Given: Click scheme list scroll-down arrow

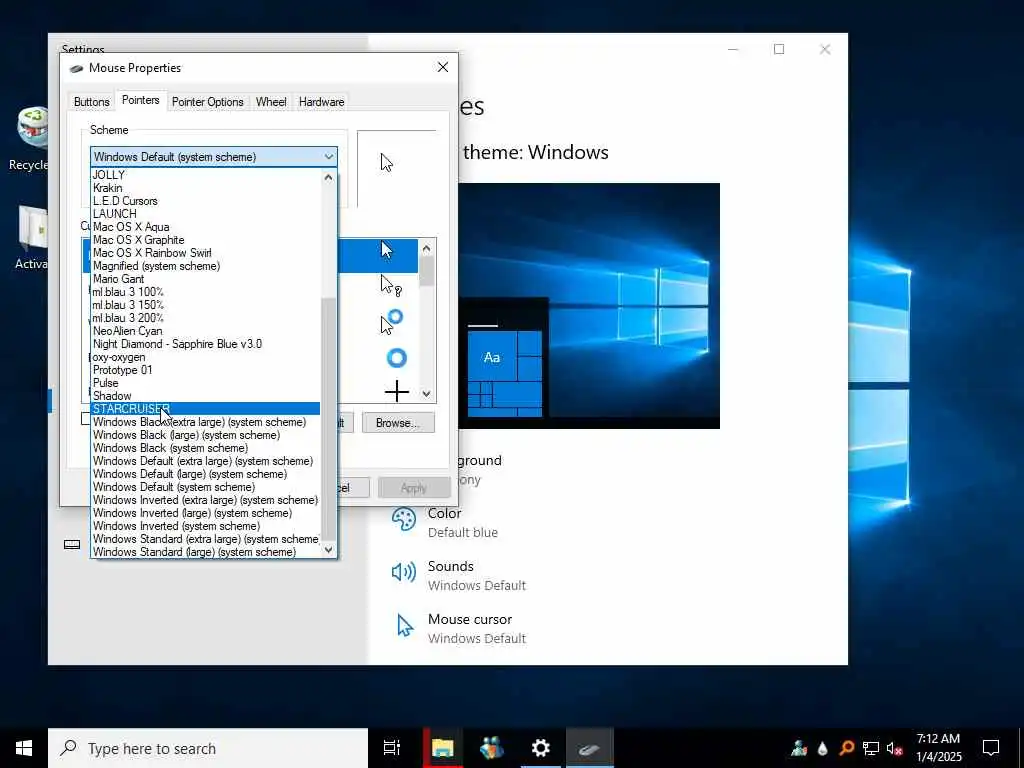Looking at the screenshot, I should point(328,550).
